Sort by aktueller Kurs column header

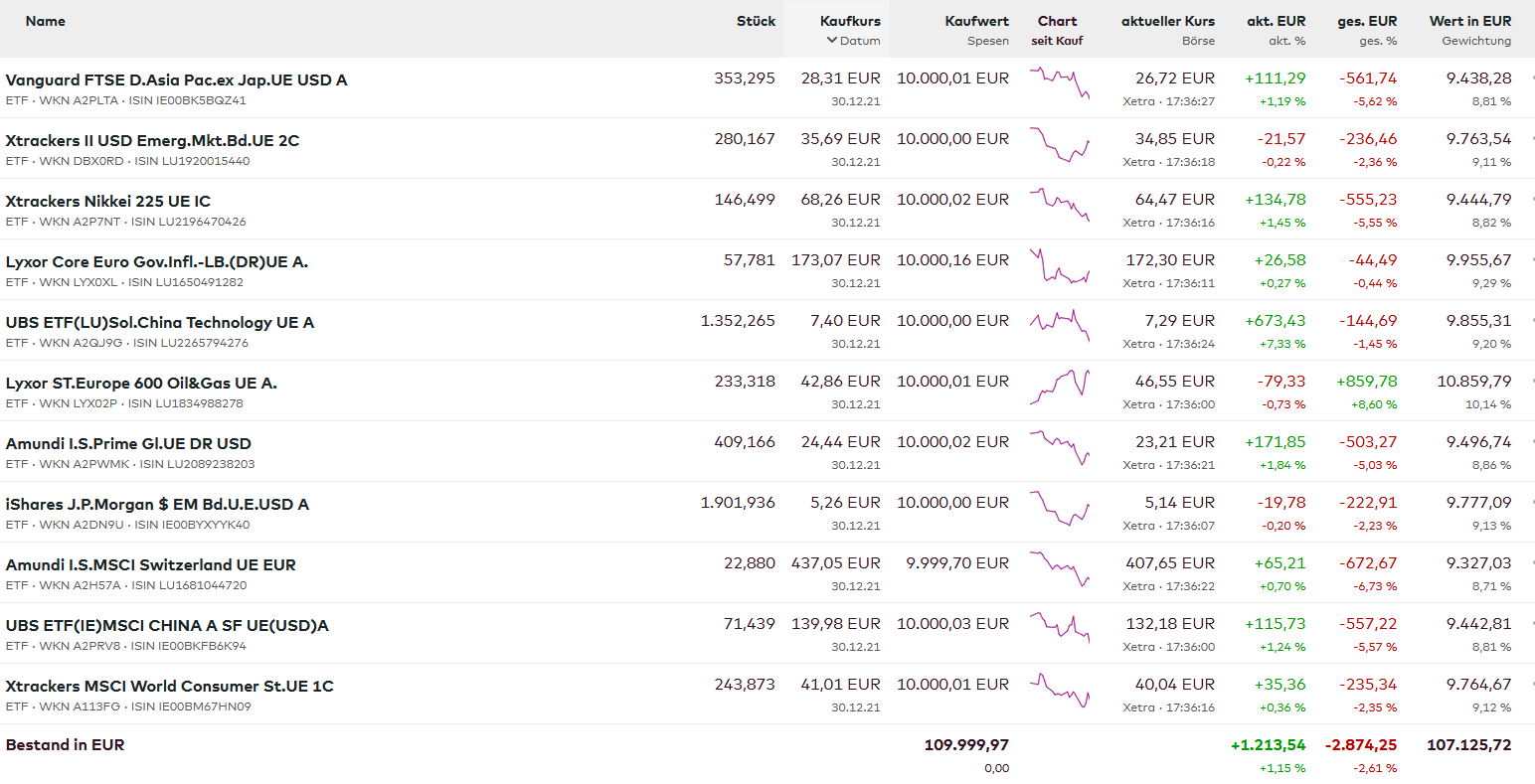click(1167, 21)
